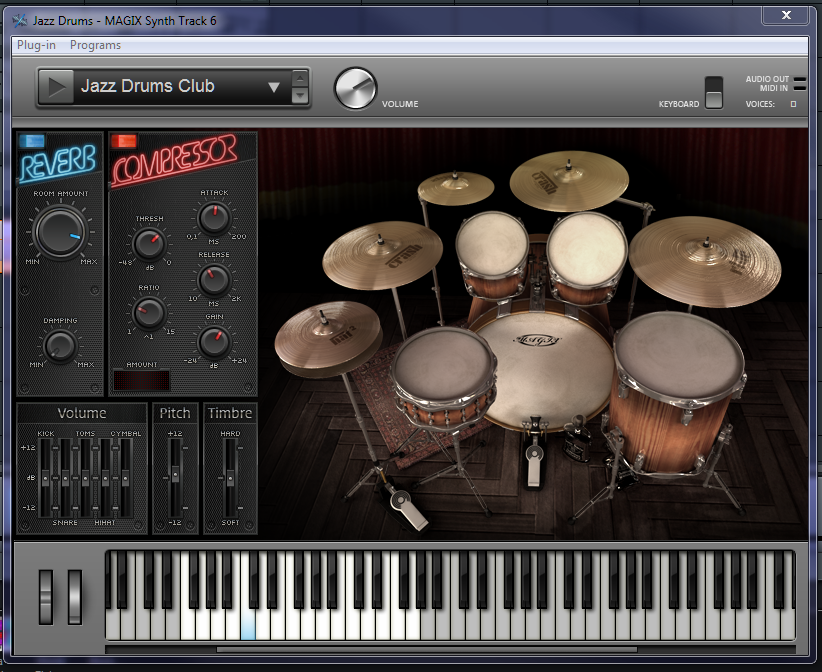The image size is (822, 672).
Task: Hit the top crash cymbal
Action: pyautogui.click(x=569, y=180)
